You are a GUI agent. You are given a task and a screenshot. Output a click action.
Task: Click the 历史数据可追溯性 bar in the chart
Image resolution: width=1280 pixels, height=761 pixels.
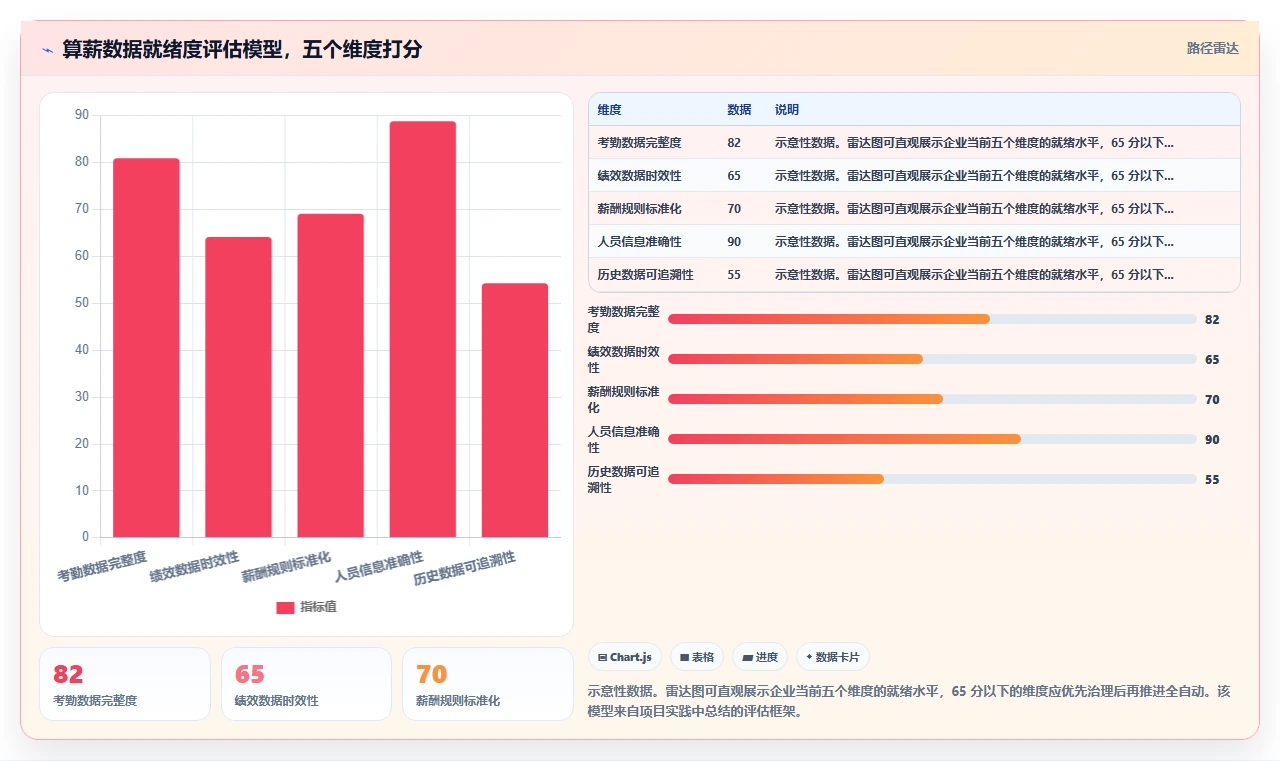(515, 411)
